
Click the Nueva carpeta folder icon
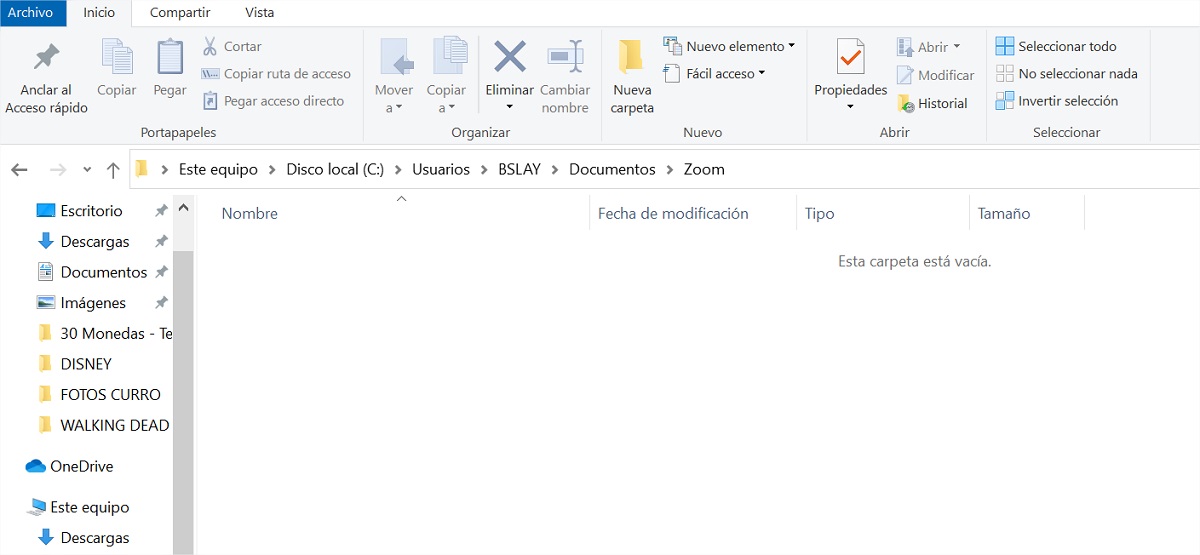click(631, 58)
